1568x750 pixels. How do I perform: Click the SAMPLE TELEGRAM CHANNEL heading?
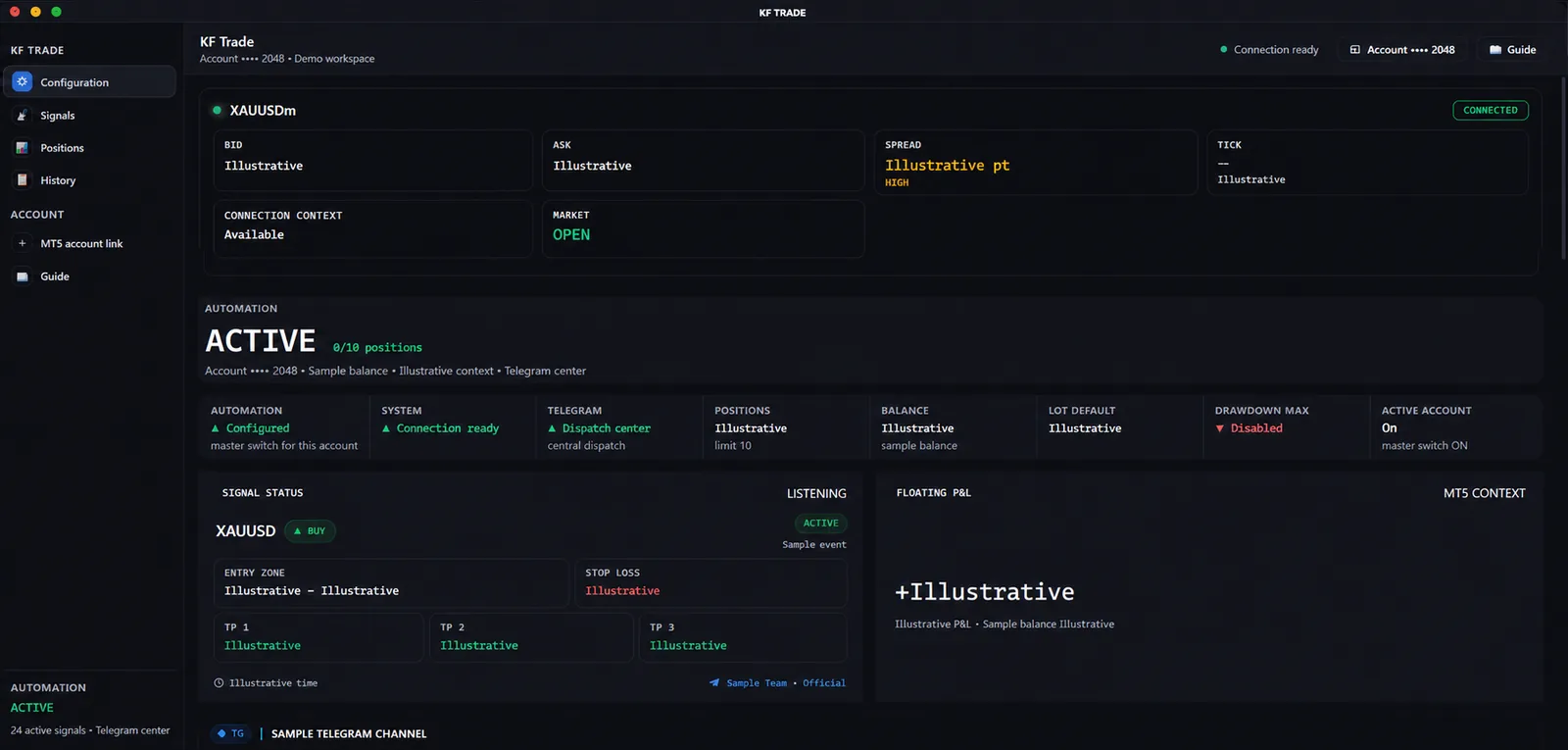(349, 734)
